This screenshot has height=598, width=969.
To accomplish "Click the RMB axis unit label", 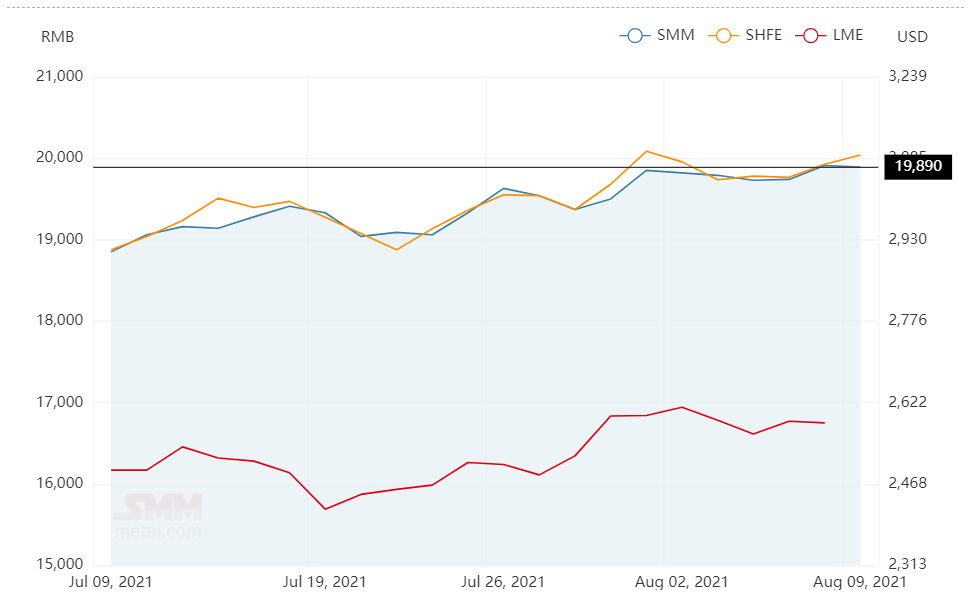I will pos(57,37).
